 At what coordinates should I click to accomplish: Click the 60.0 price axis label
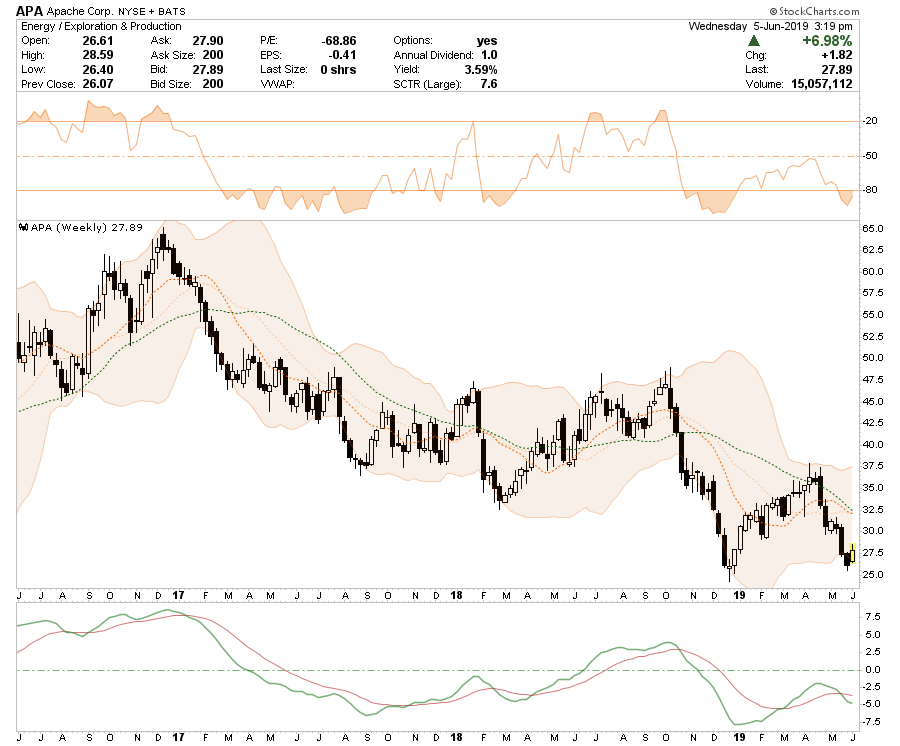pos(872,271)
